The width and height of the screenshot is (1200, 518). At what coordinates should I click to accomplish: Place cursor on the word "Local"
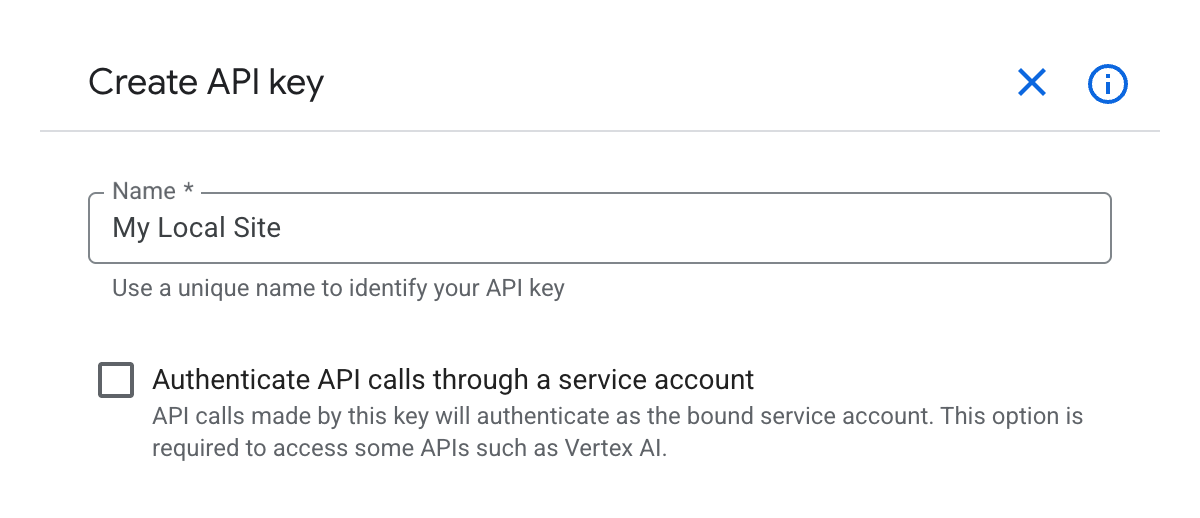click(196, 228)
